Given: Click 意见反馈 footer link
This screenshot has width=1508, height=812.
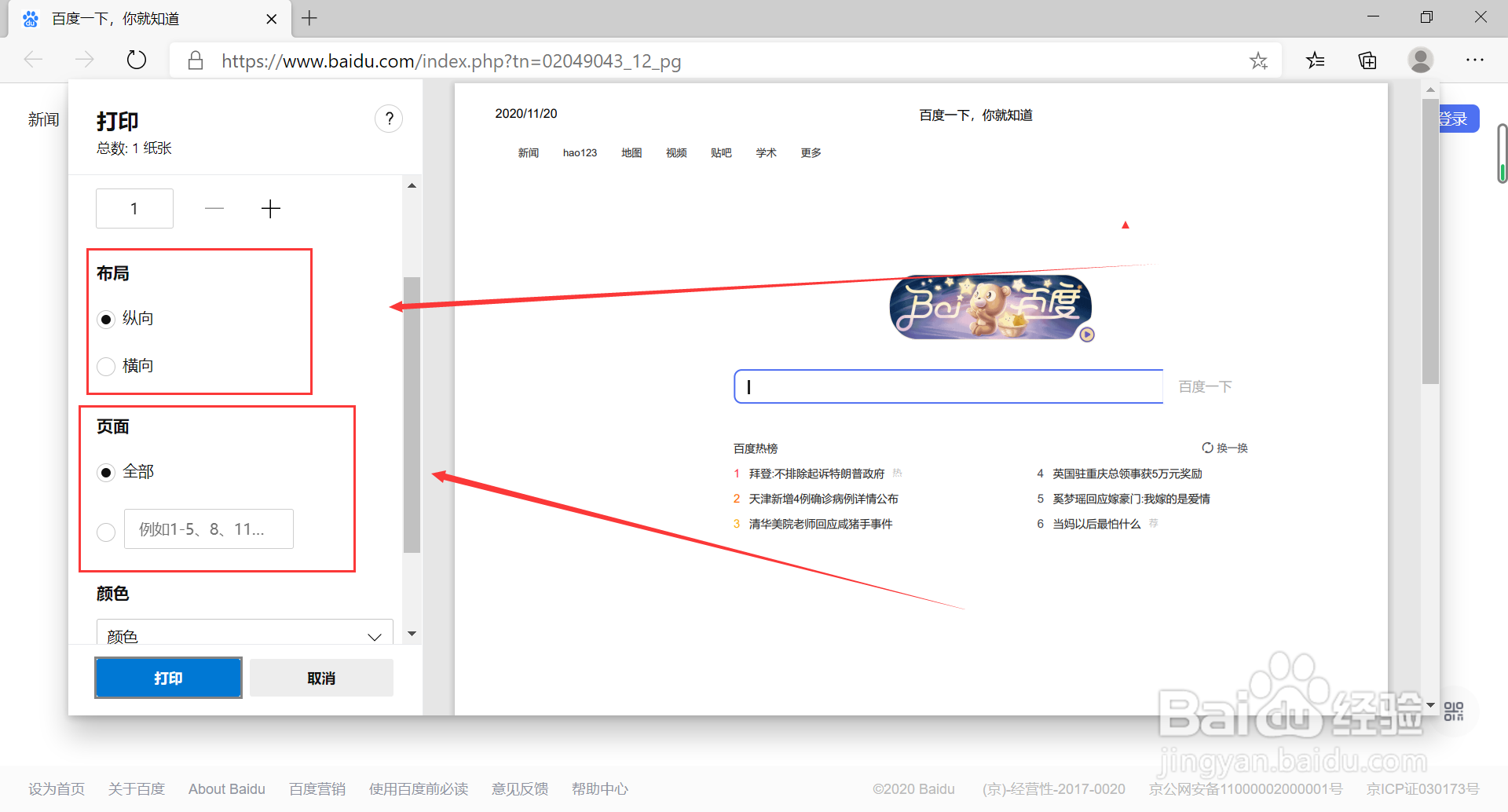Looking at the screenshot, I should pyautogui.click(x=520, y=788).
